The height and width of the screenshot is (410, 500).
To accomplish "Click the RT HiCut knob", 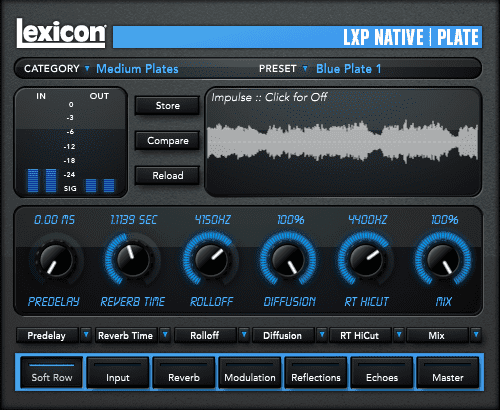I will click(366, 260).
